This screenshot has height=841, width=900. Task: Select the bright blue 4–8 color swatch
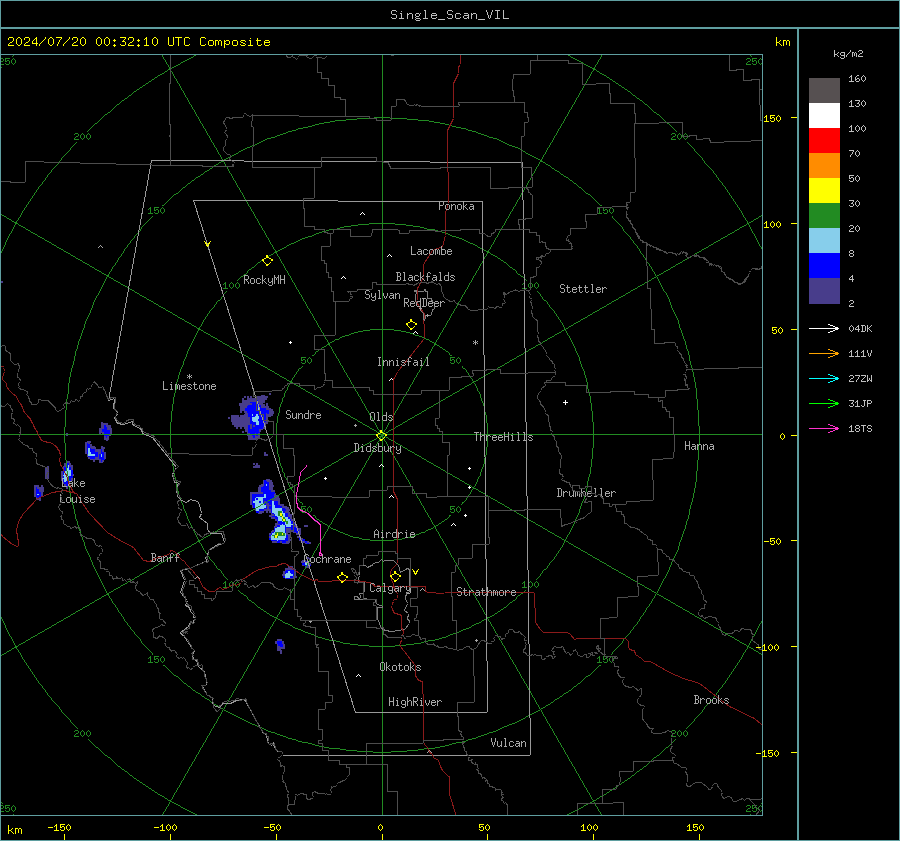[824, 266]
